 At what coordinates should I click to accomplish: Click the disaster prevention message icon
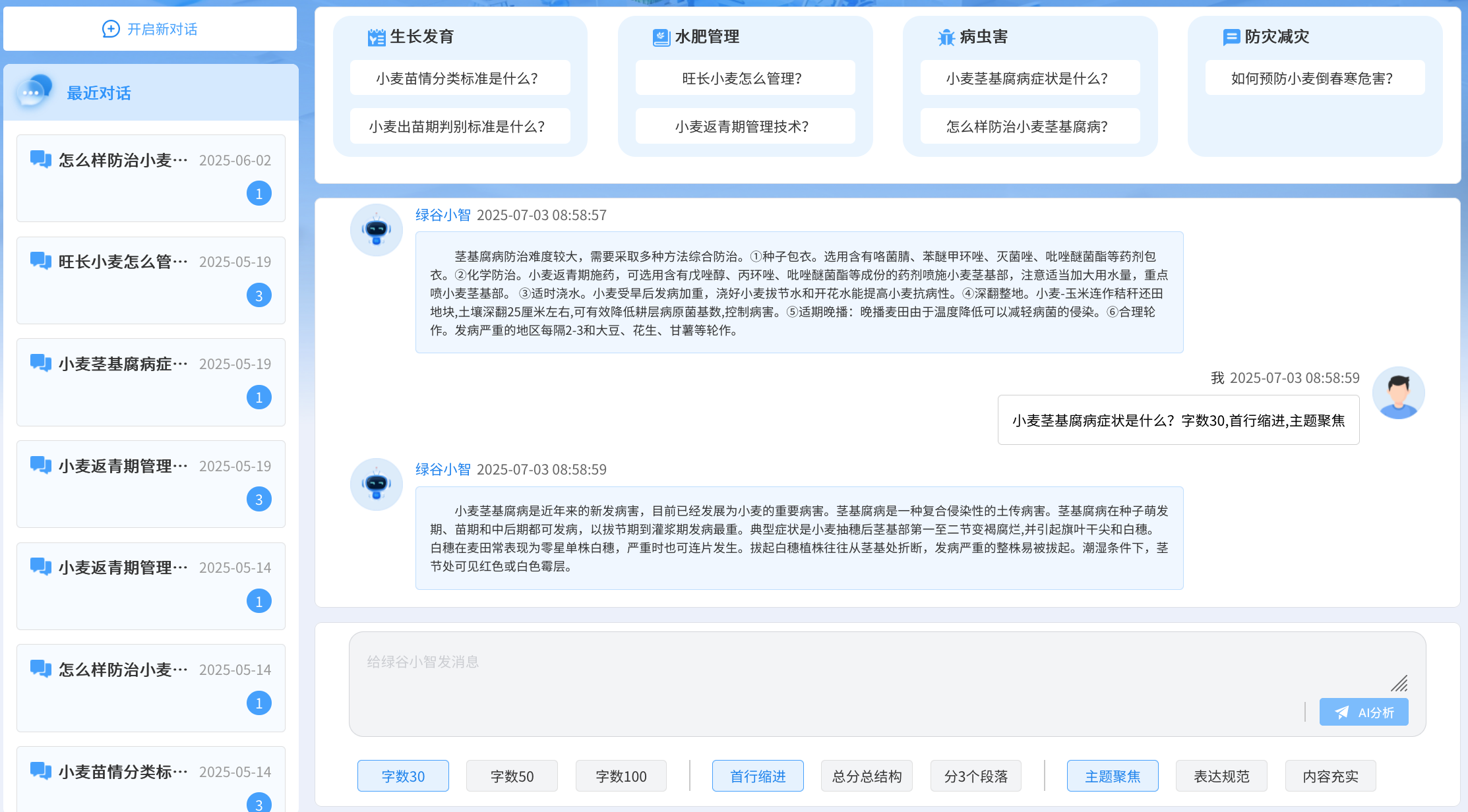(x=1231, y=38)
